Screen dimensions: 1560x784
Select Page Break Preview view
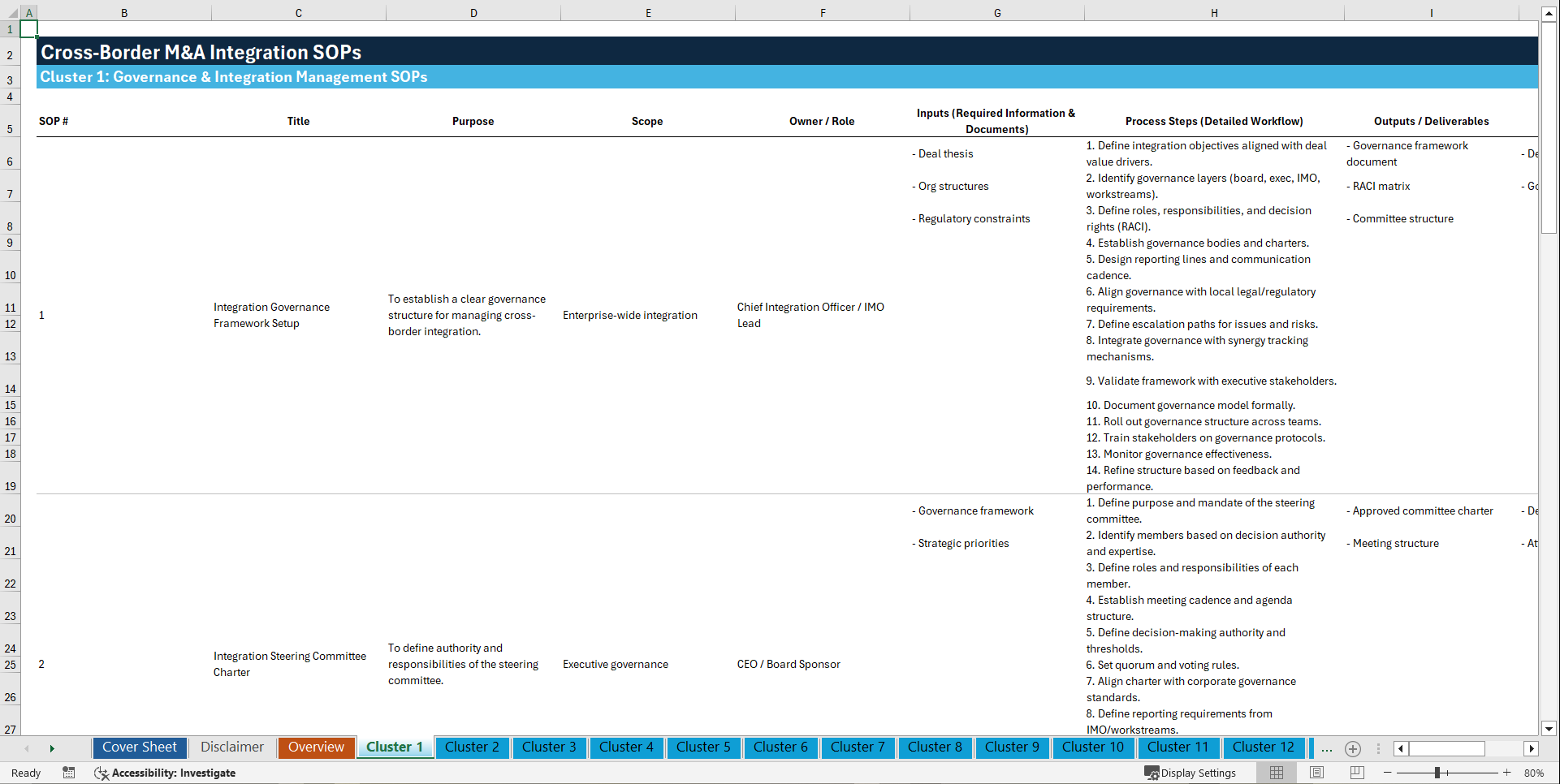point(1357,773)
